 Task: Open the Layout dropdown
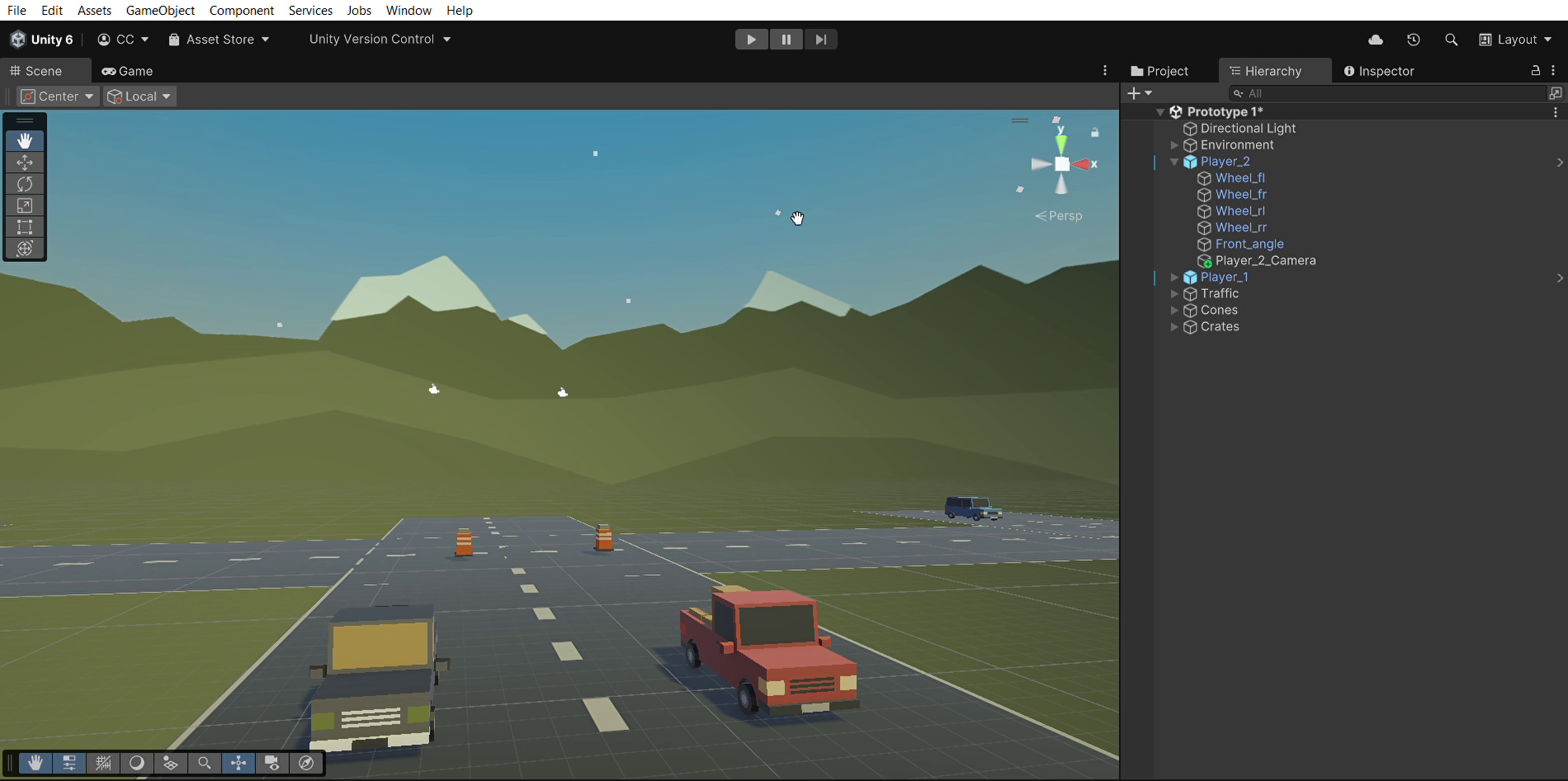(x=1515, y=40)
